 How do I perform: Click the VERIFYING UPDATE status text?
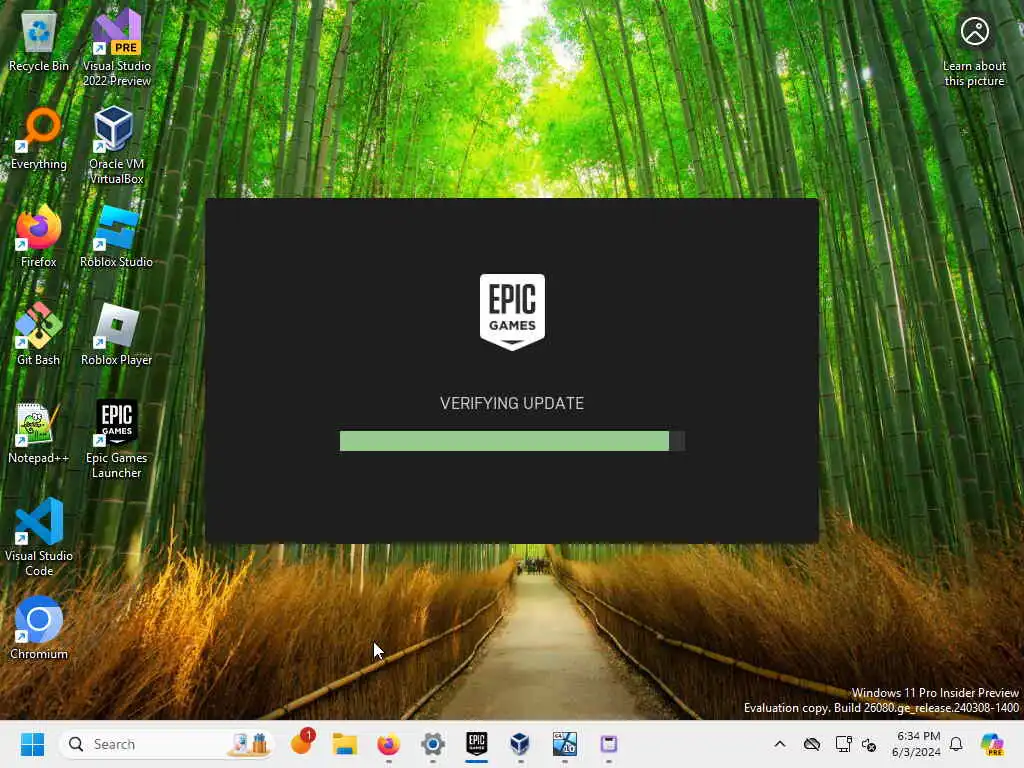pyautogui.click(x=512, y=404)
